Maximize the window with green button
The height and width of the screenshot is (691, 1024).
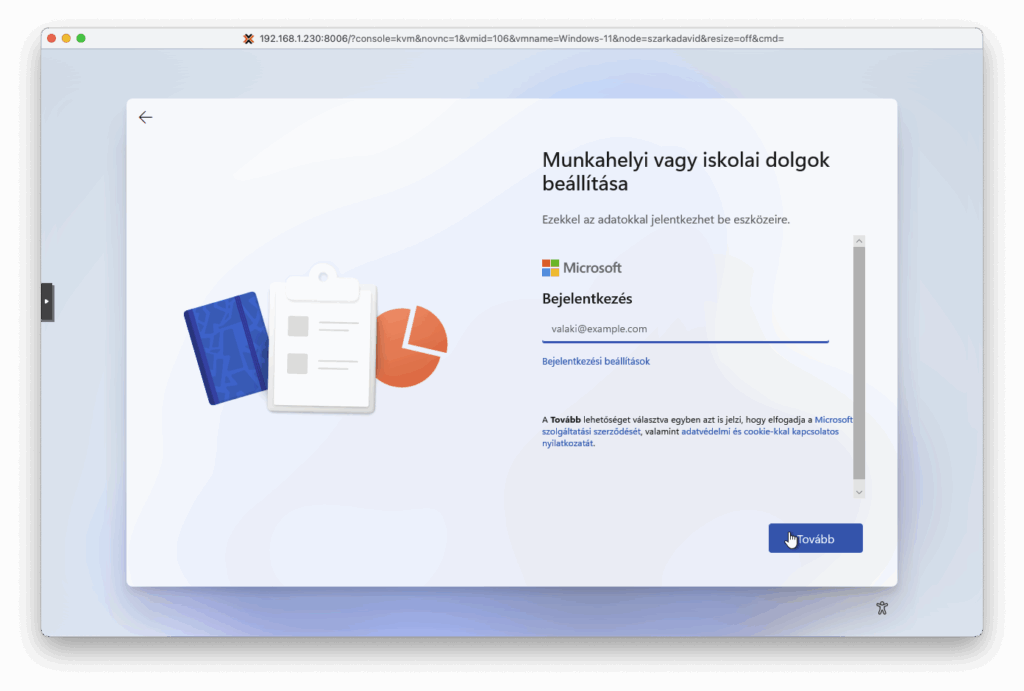pos(81,39)
